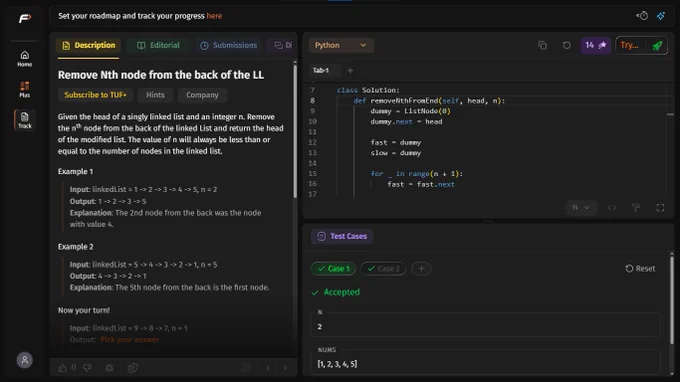Switch to the Description tab

coord(89,45)
